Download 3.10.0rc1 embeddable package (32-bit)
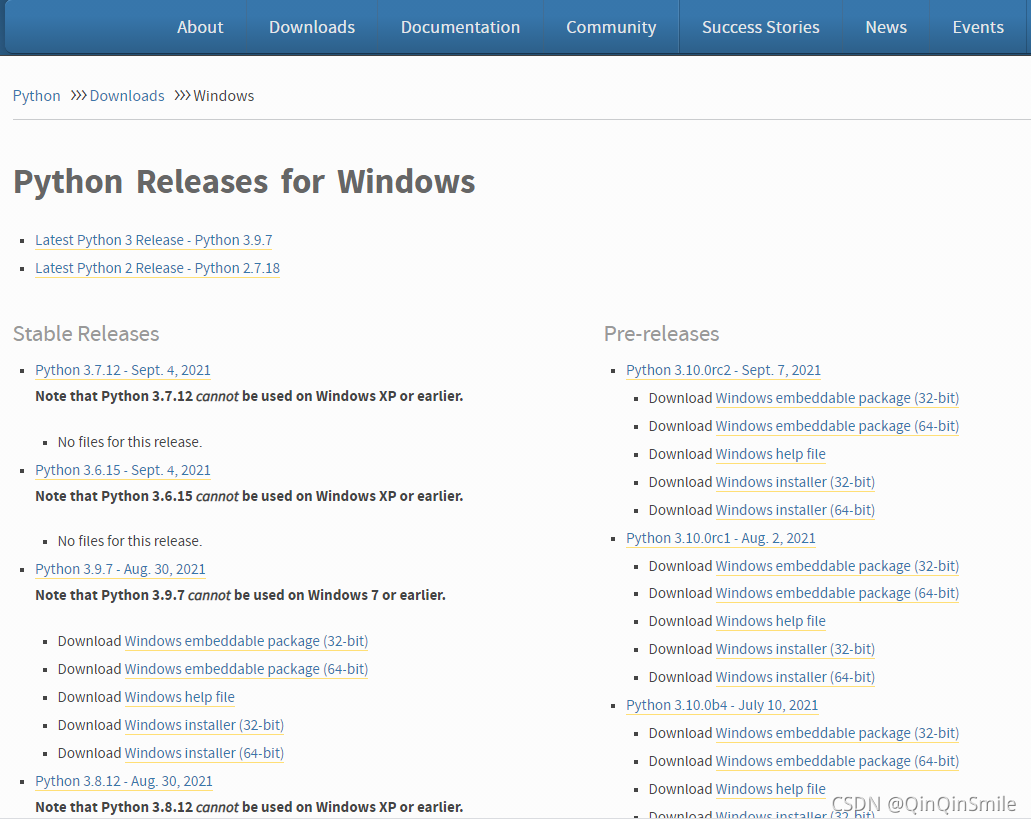1031x825 pixels. coord(837,566)
